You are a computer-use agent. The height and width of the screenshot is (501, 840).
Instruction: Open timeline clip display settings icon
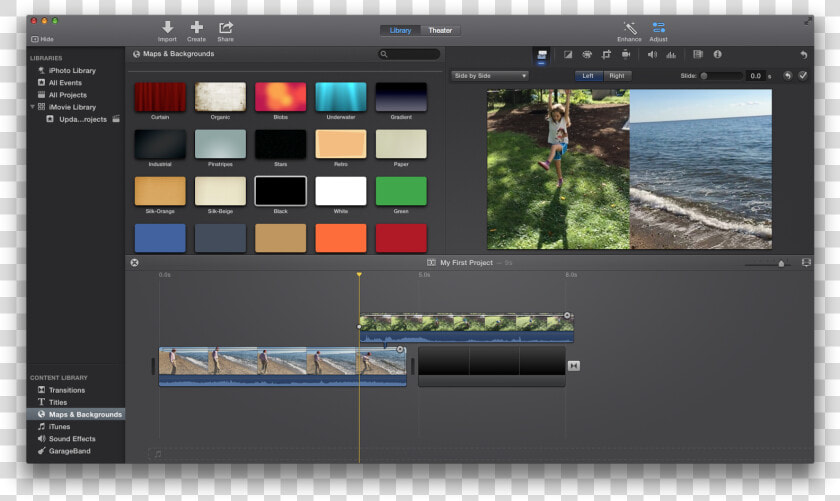(x=806, y=263)
